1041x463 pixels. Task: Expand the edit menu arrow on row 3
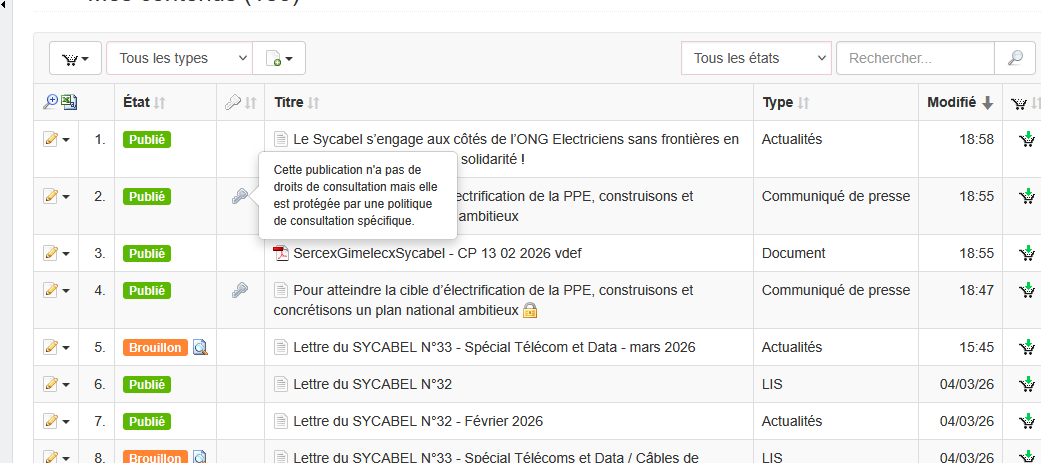click(x=67, y=254)
